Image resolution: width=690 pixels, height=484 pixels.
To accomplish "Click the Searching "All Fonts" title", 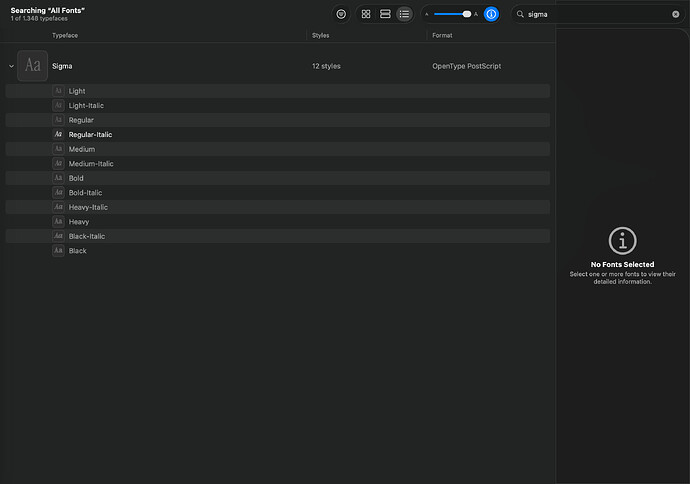I will (x=48, y=10).
